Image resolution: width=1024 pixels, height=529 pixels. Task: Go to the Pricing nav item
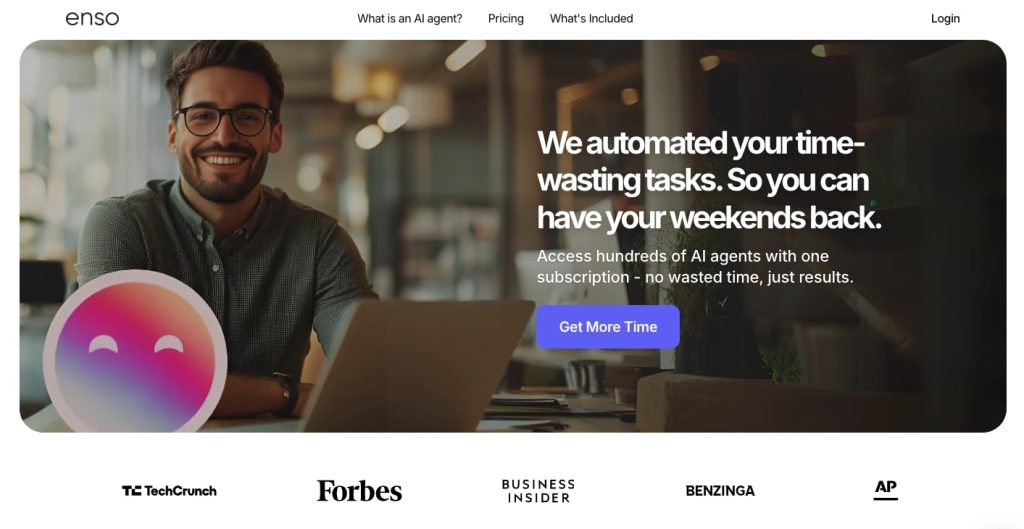point(505,18)
